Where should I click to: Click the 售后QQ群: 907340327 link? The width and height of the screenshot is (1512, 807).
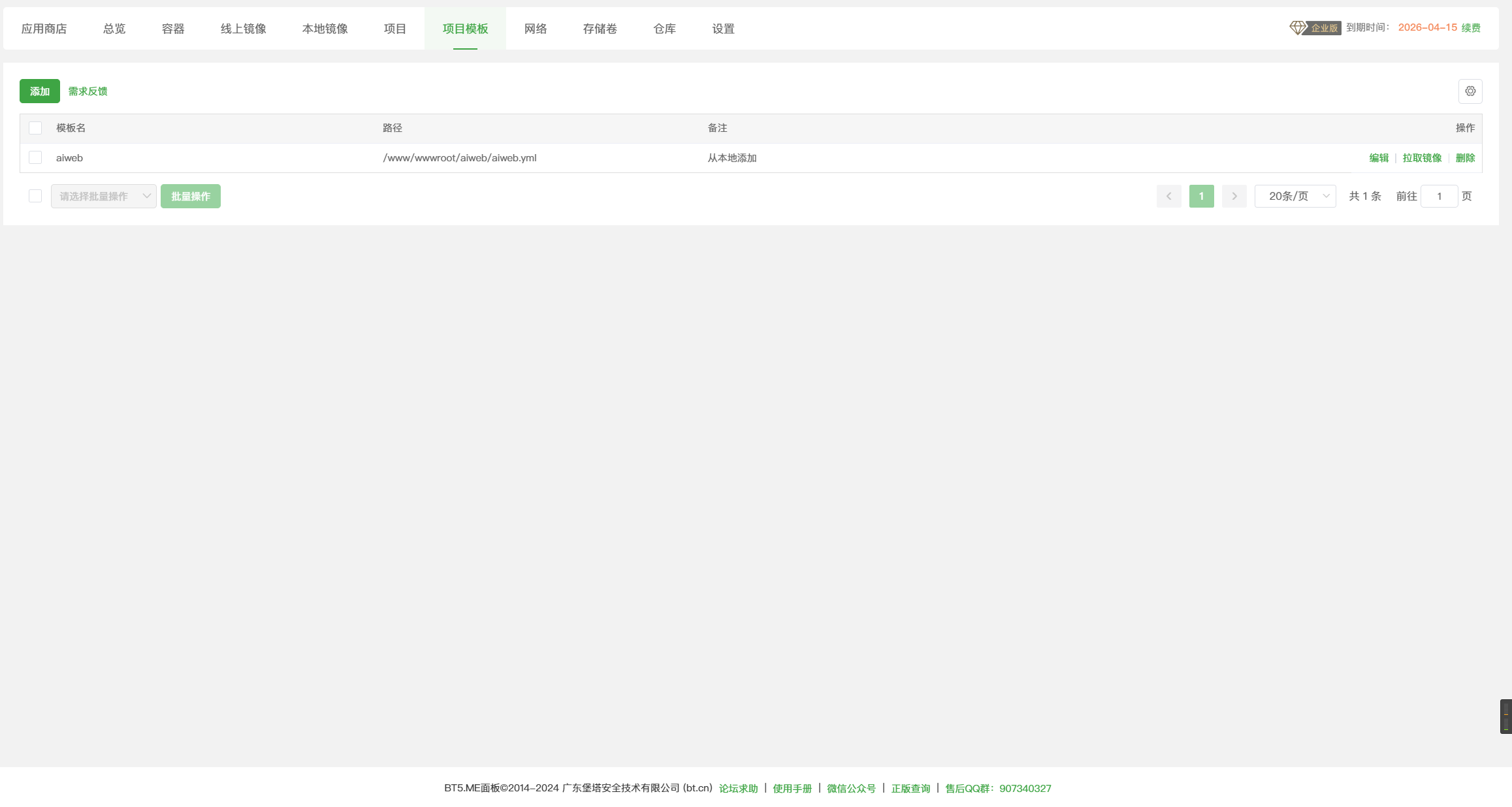998,789
